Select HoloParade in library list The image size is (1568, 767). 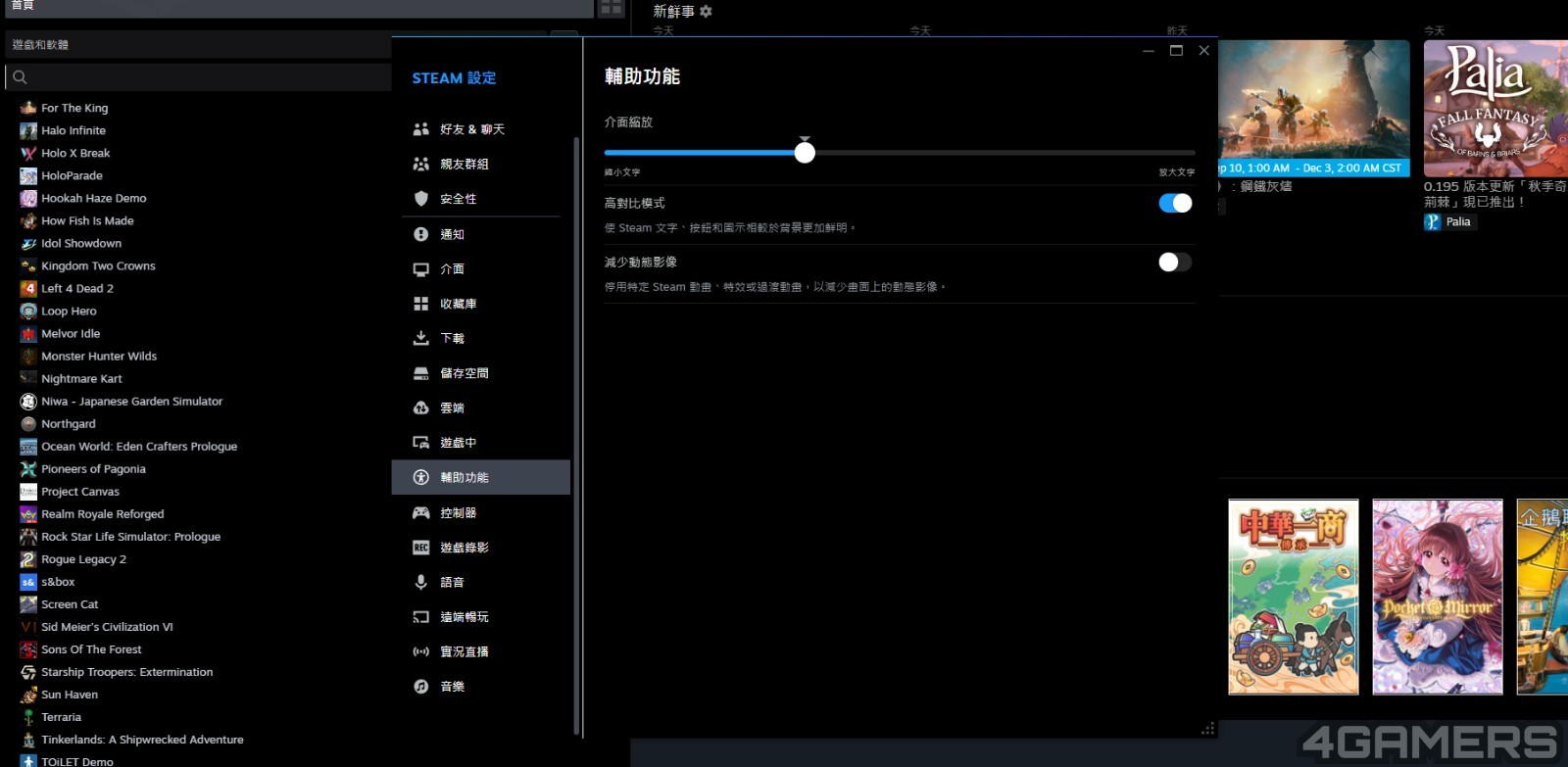(72, 175)
